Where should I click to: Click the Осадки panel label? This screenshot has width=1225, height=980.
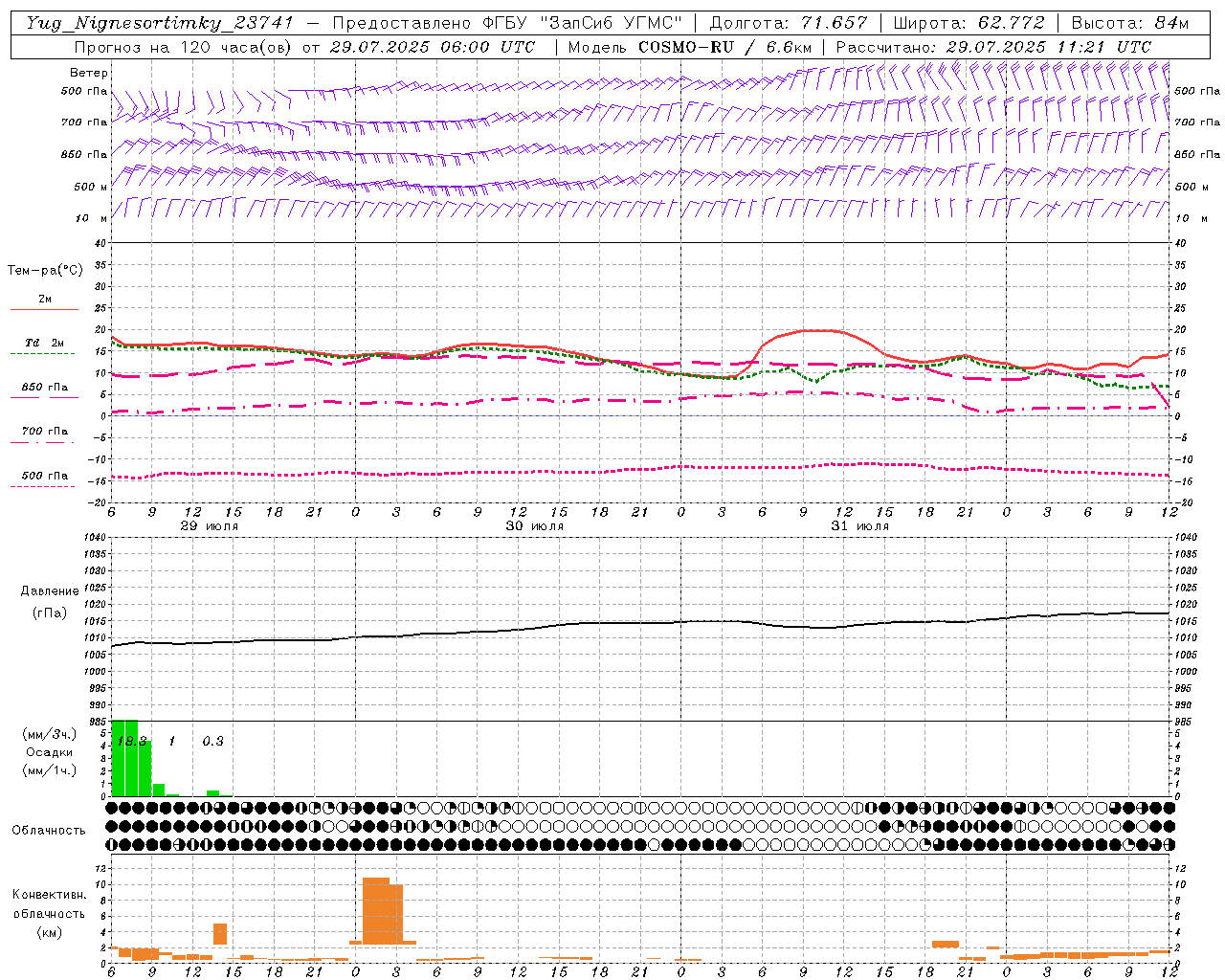click(x=50, y=752)
